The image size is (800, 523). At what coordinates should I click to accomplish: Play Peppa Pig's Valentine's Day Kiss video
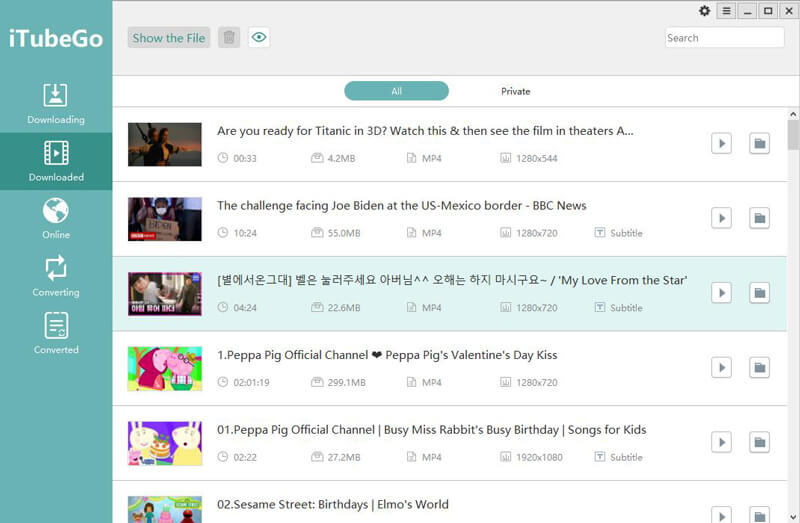[721, 367]
